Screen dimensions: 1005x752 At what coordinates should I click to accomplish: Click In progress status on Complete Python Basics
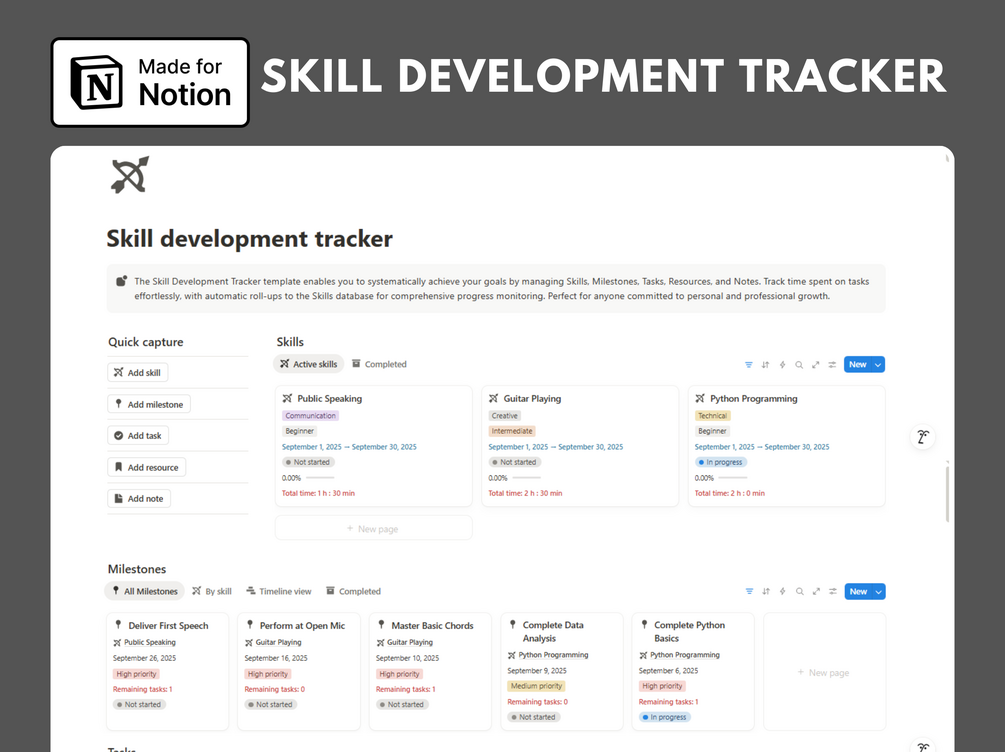pyautogui.click(x=665, y=717)
